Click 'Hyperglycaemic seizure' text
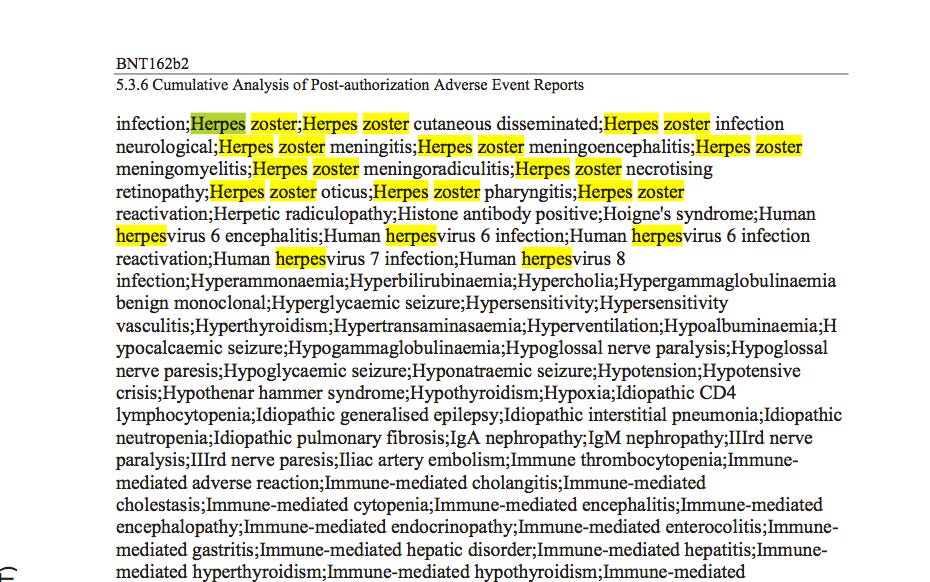 (x=366, y=303)
